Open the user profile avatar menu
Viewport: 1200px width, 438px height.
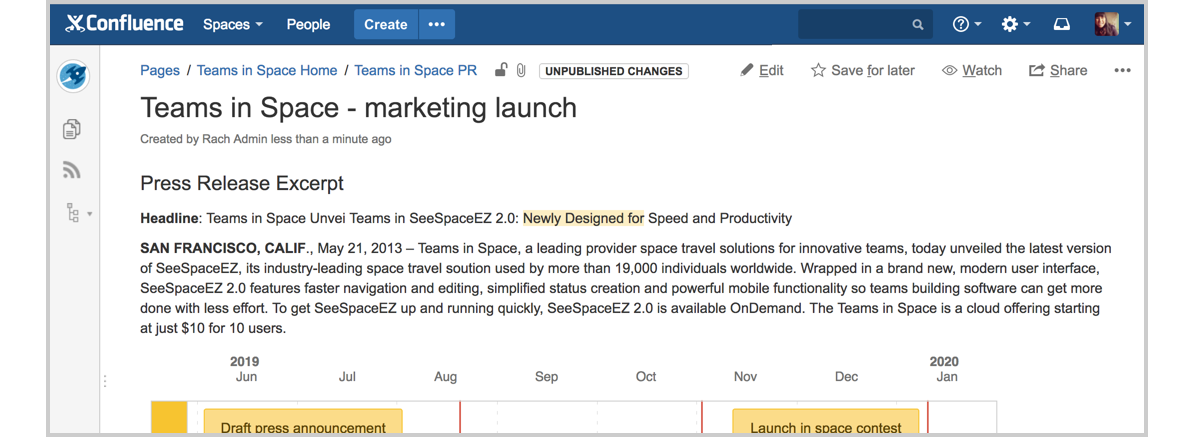tap(1113, 25)
